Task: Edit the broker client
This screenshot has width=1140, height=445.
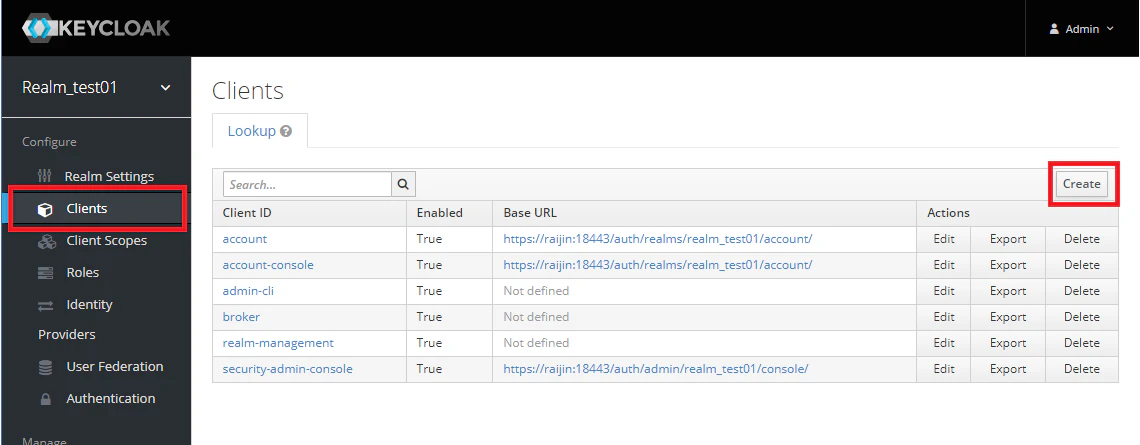Action: coord(944,317)
